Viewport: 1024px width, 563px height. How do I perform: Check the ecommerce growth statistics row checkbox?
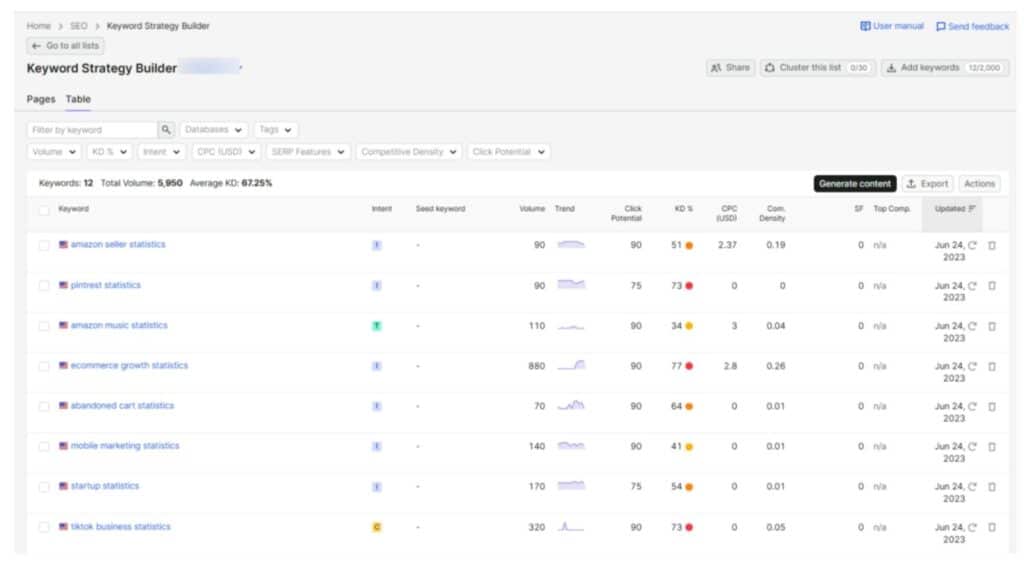click(44, 366)
